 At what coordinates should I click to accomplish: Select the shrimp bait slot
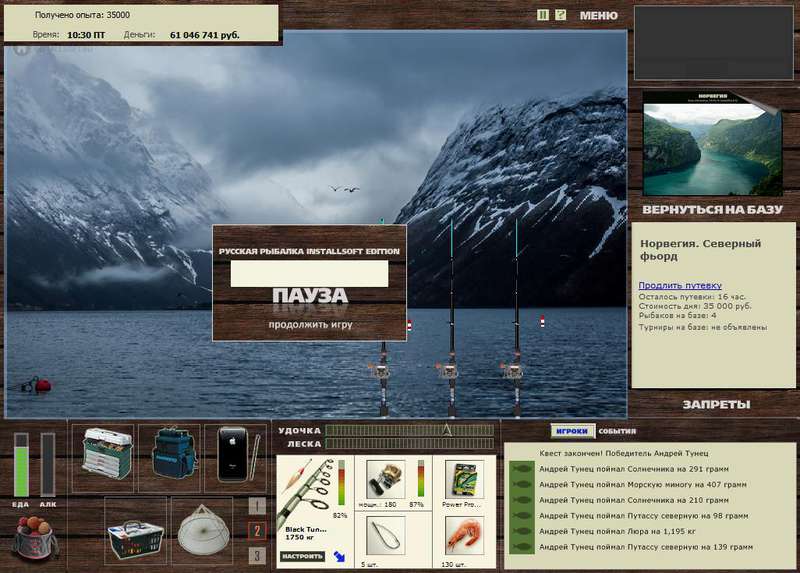pos(464,535)
